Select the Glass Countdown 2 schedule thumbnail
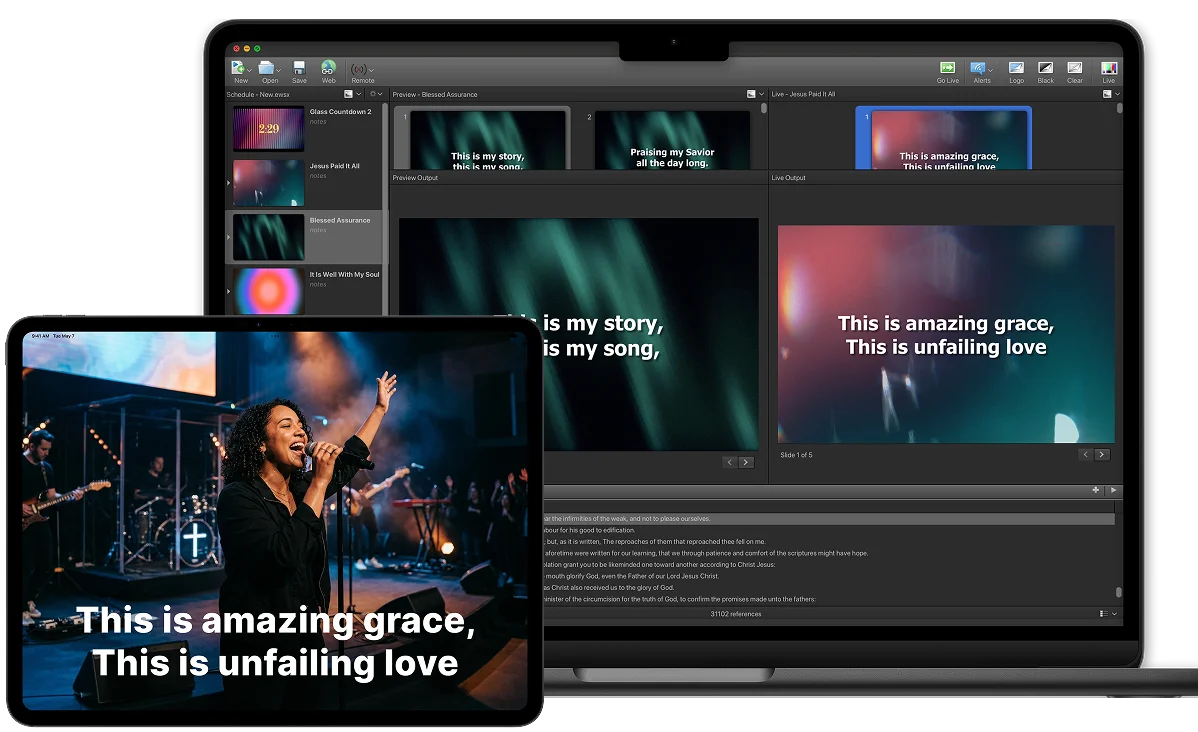This screenshot has width=1198, height=732. (268, 130)
